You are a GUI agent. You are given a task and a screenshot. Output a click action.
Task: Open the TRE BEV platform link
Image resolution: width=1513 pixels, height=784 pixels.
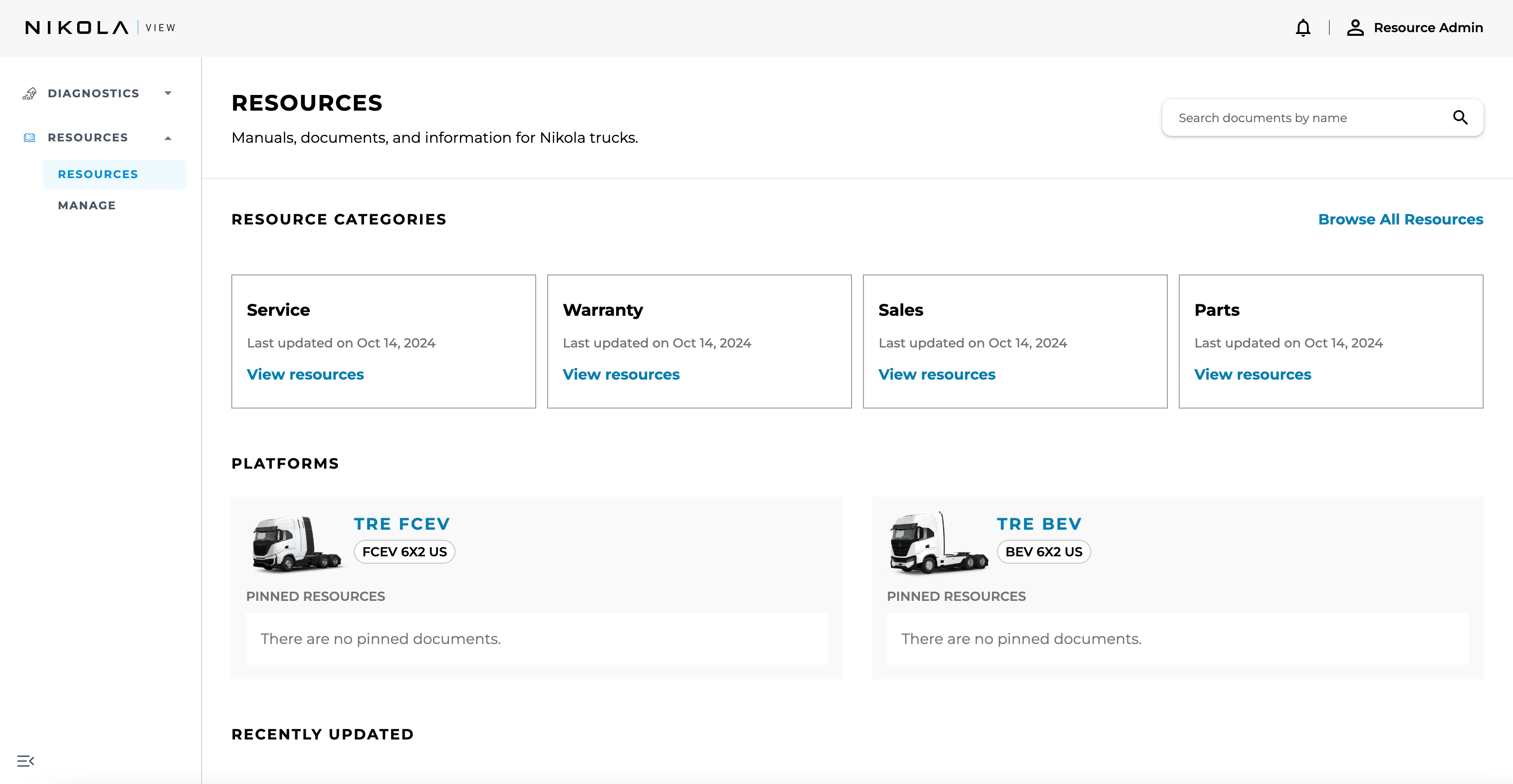[x=1039, y=524]
